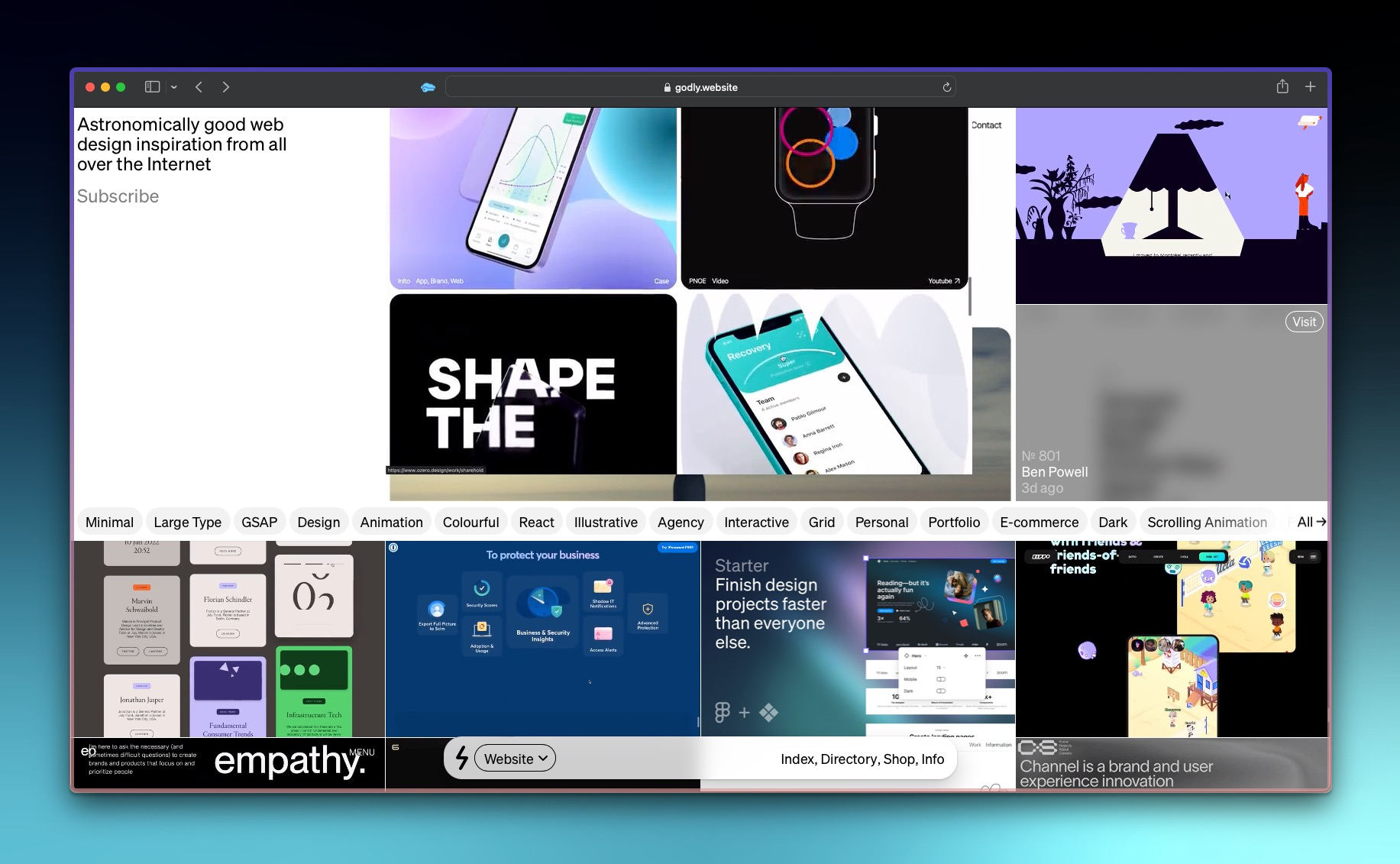Toggle the Dark filter tag

tap(1113, 522)
